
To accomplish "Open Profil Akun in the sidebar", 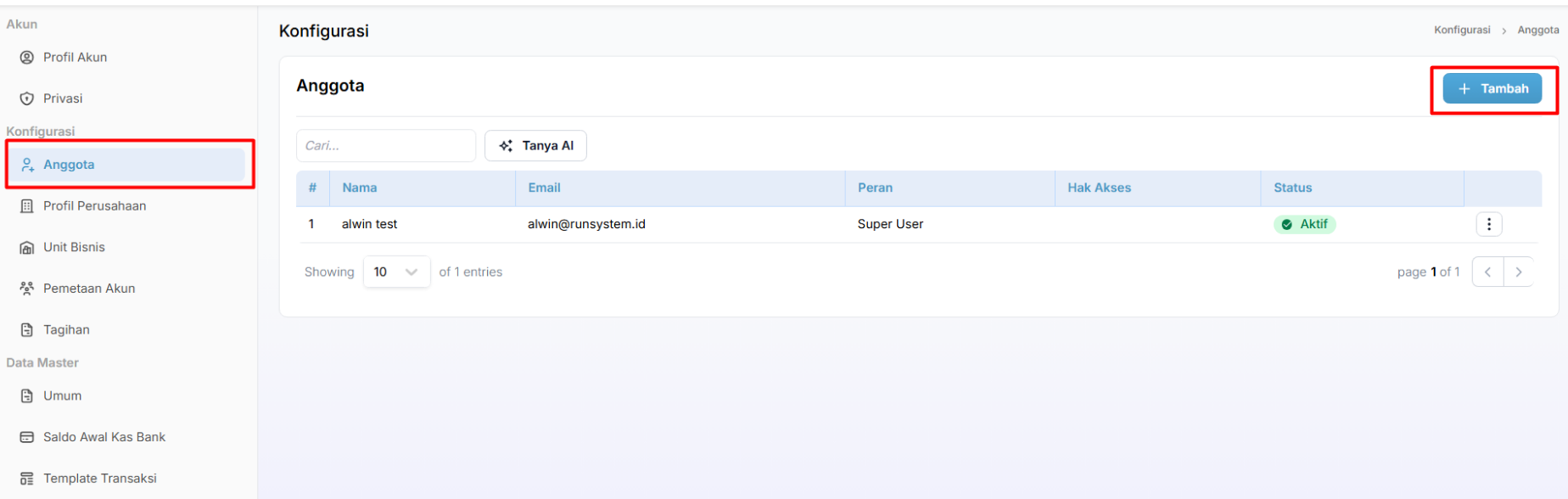I will 75,57.
